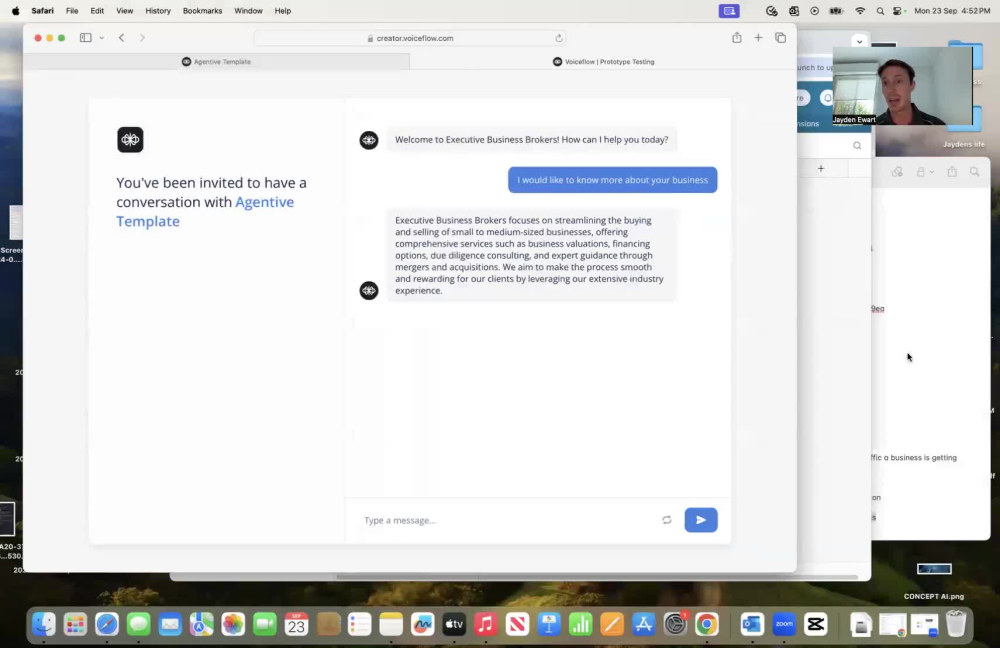
Task: Open the File menu
Action: (72, 11)
